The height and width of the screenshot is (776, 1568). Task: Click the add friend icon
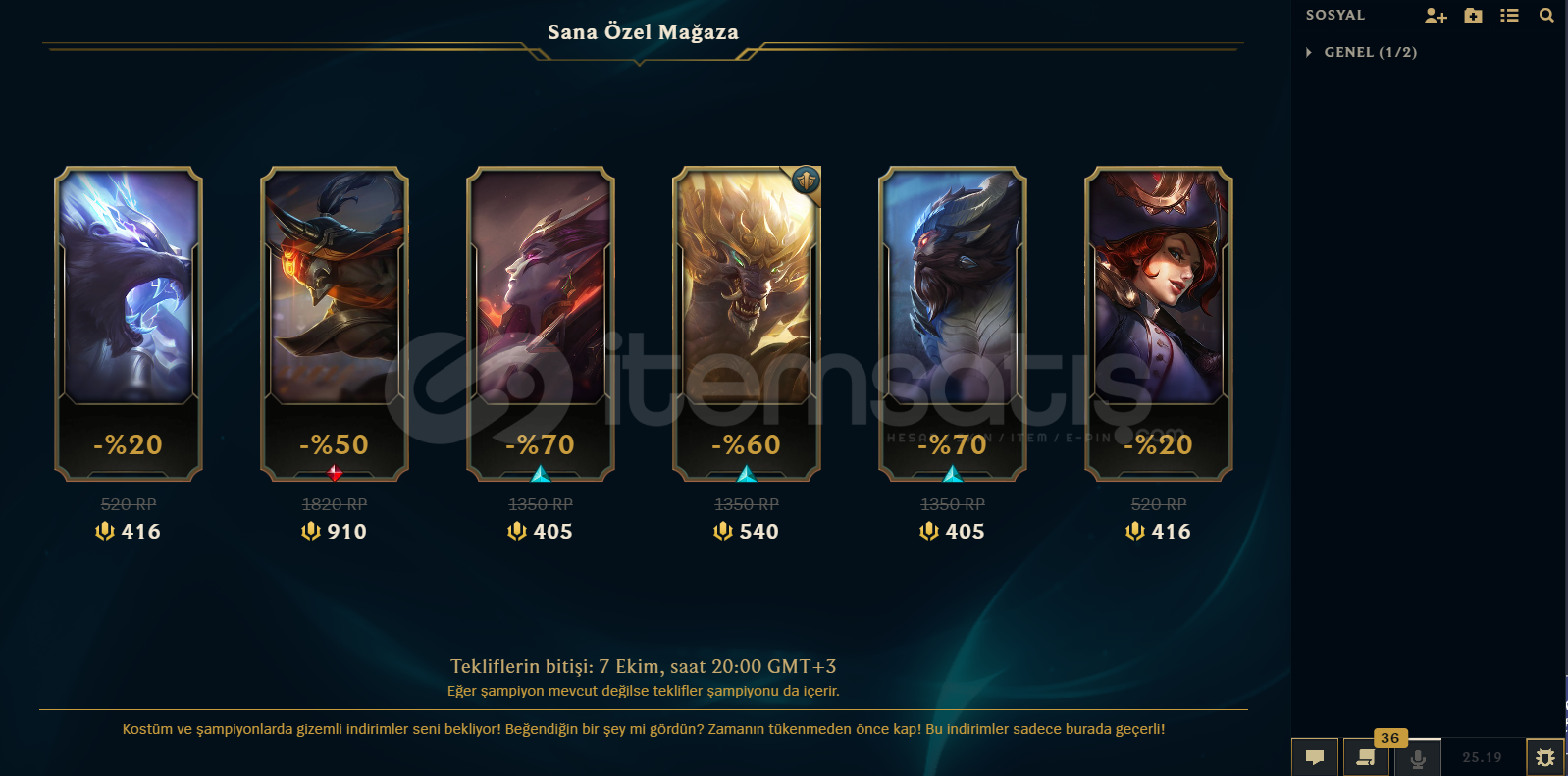pos(1436,16)
